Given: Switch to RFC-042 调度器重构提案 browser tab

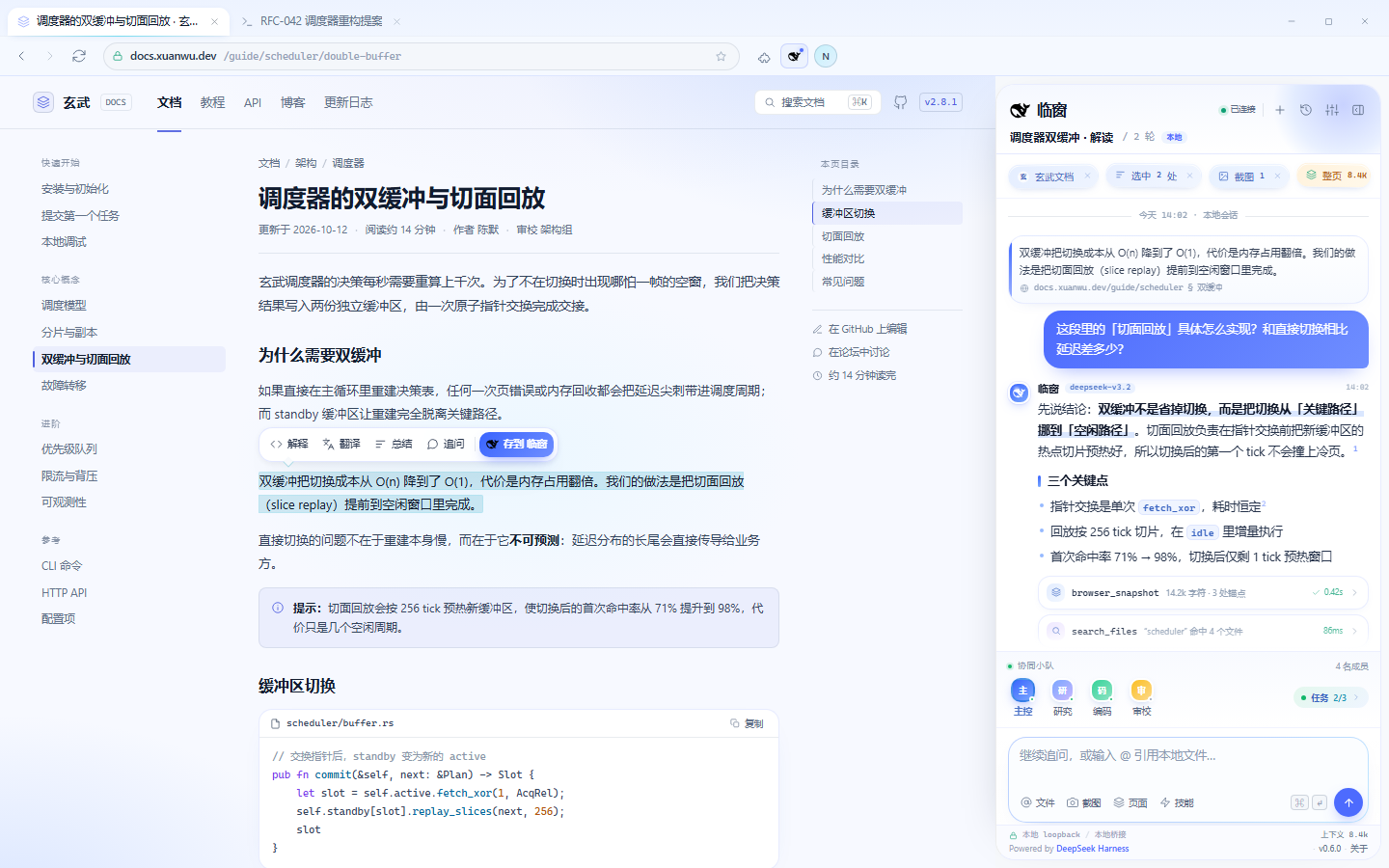Looking at the screenshot, I should [321, 21].
